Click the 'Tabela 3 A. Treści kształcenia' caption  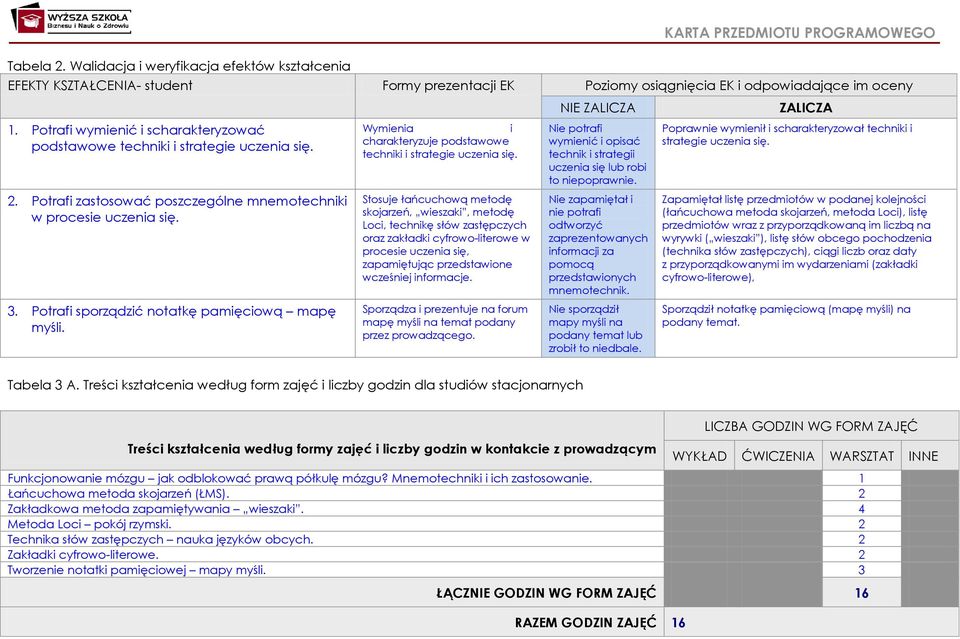[295, 385]
